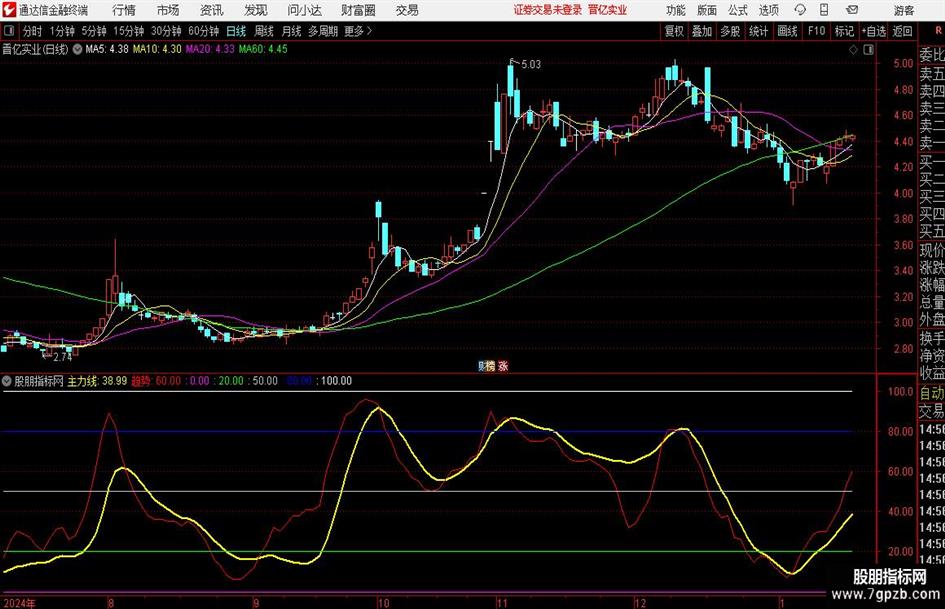Click the MA60: 4.45 indicator value

pyautogui.click(x=263, y=49)
